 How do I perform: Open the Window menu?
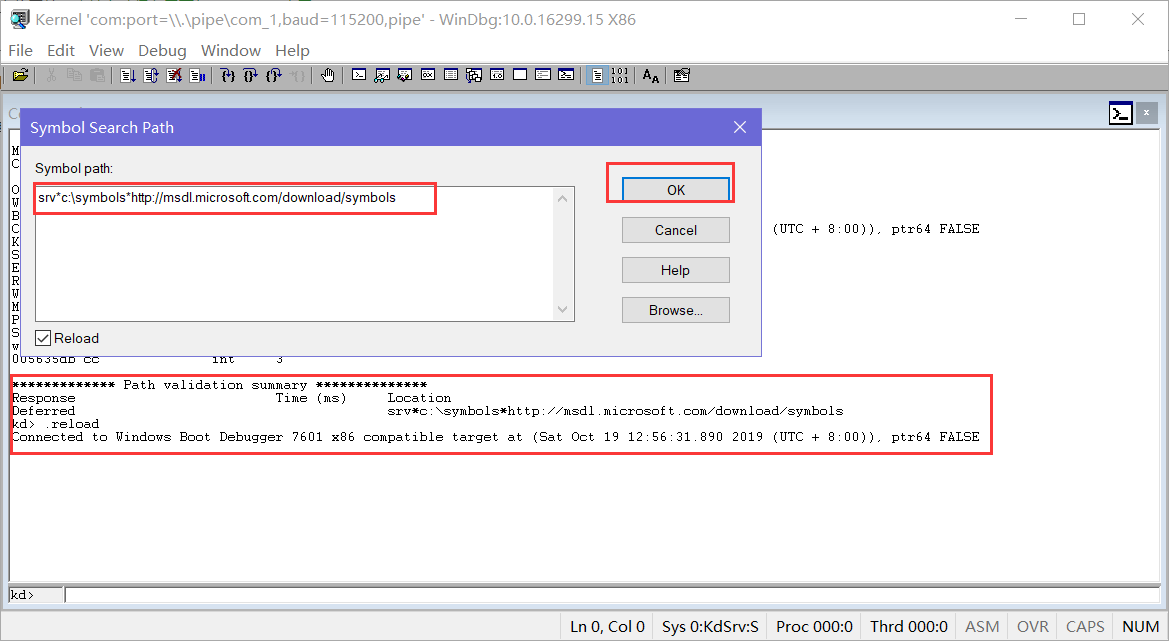230,51
